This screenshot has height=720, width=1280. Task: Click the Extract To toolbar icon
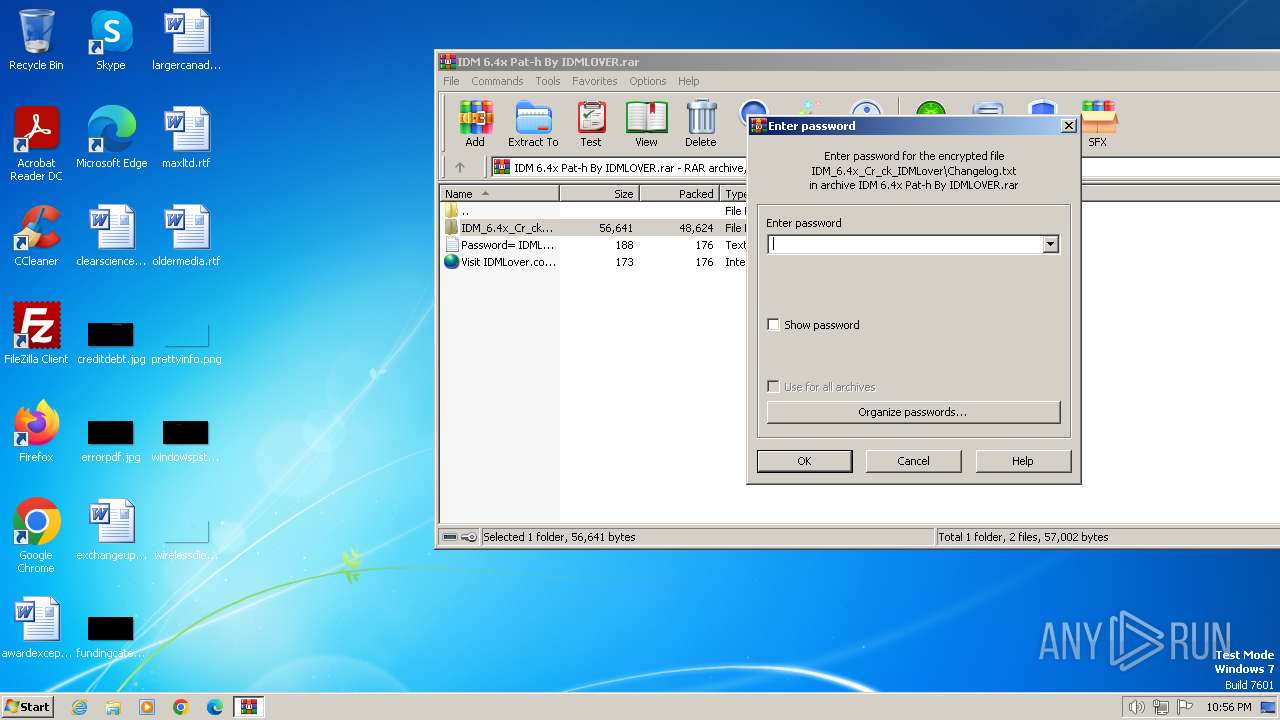click(x=533, y=124)
